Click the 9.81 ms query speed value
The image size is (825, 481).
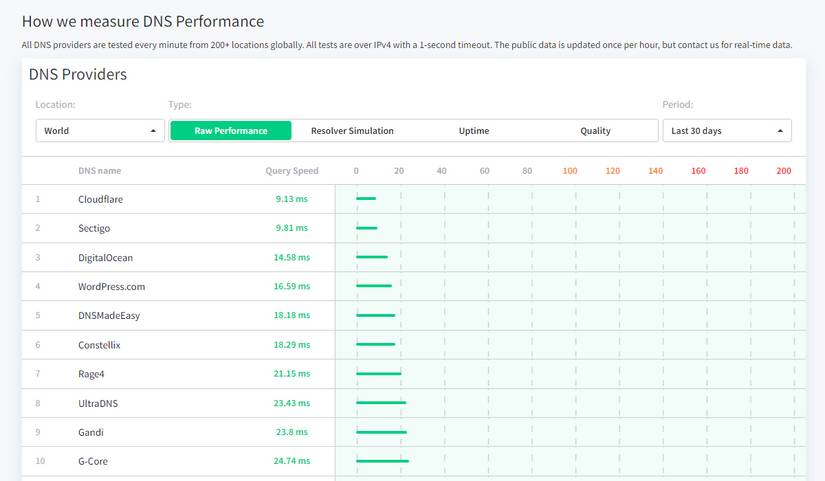click(291, 228)
